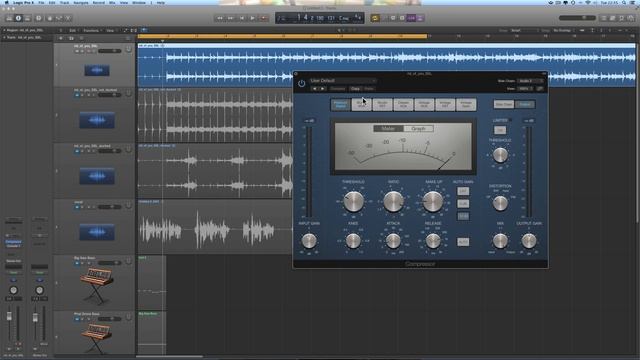Click the Output Gain knob
This screenshot has width=640, height=360.
coord(529,241)
